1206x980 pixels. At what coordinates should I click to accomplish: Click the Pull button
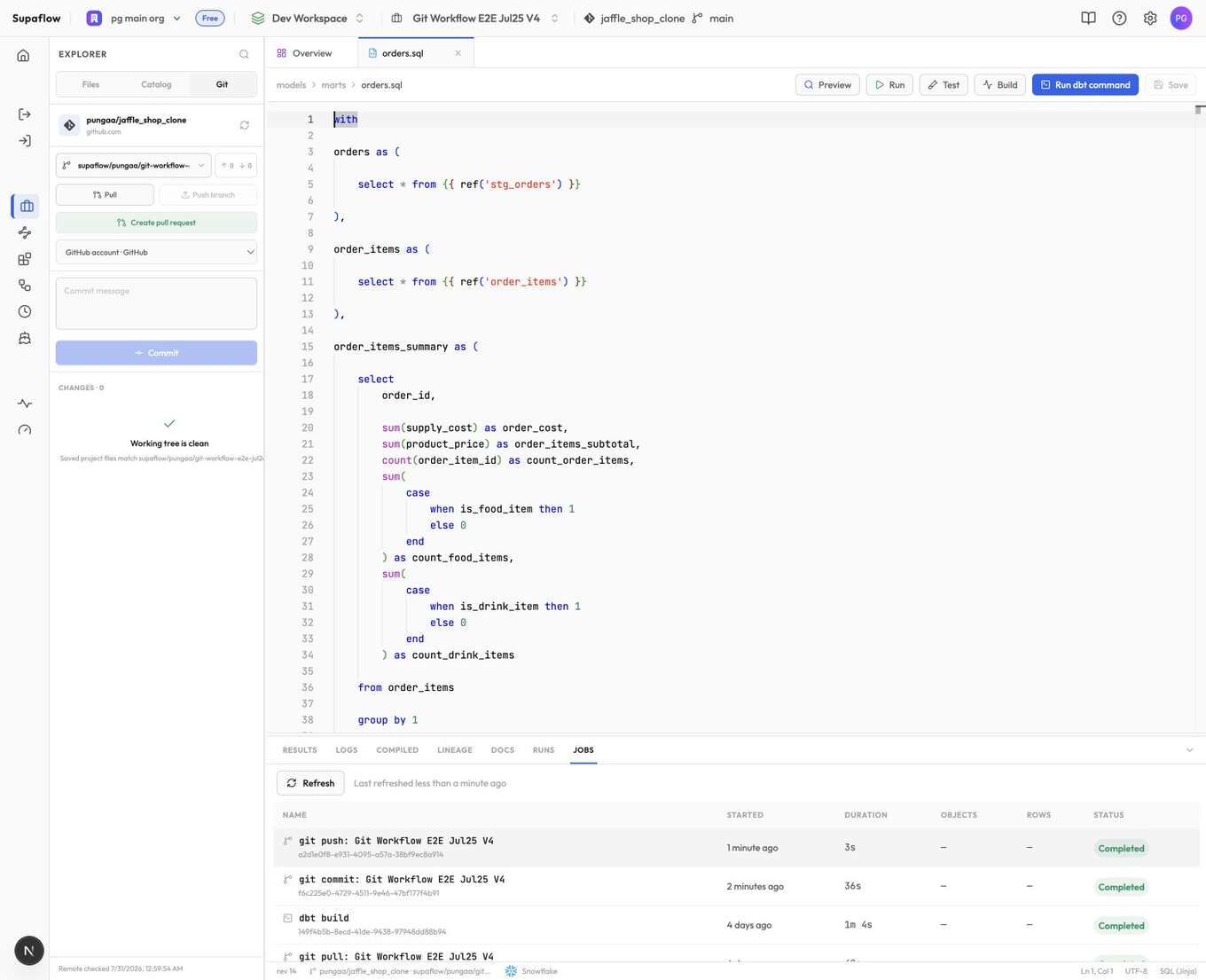click(105, 194)
